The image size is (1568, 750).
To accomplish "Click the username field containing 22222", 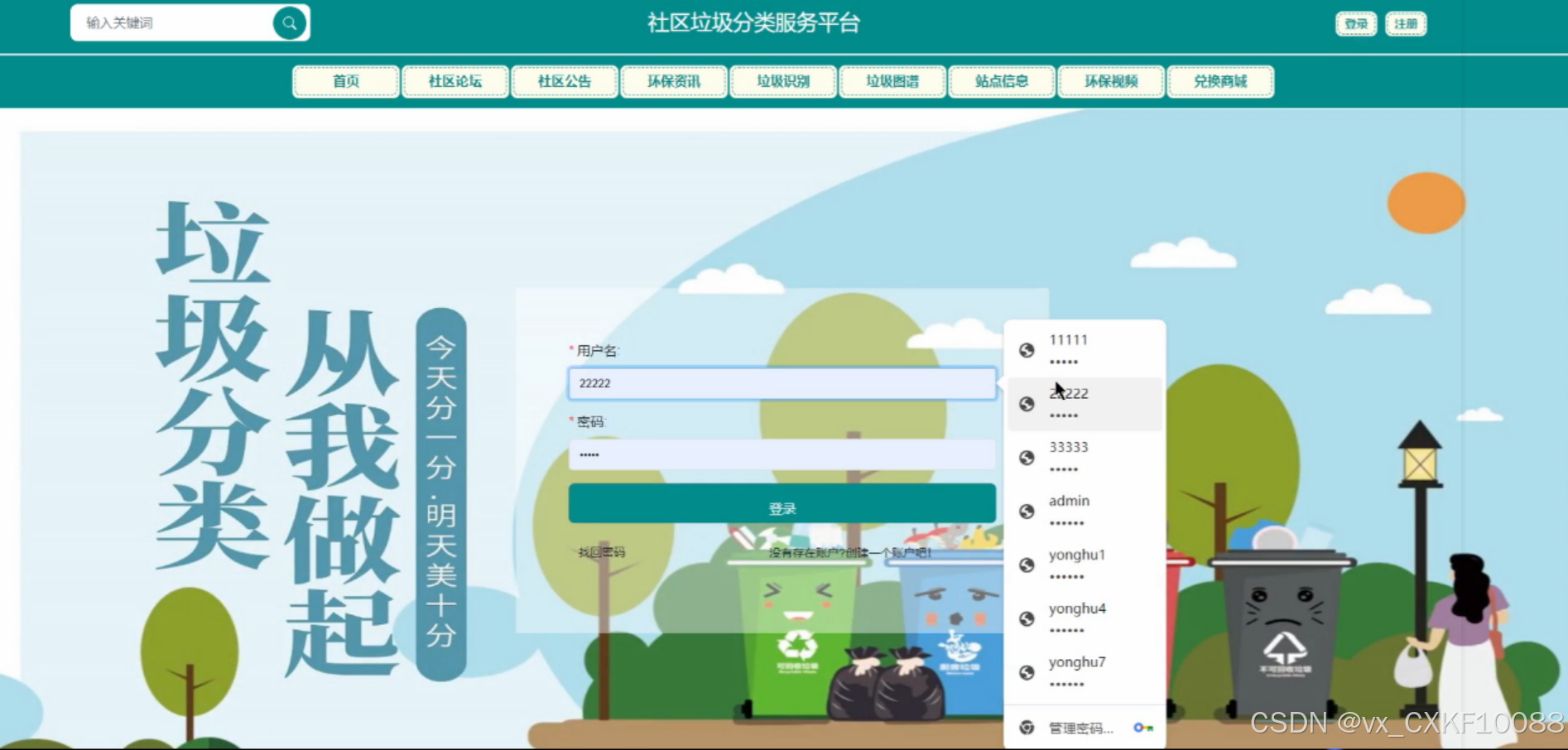I will point(782,383).
